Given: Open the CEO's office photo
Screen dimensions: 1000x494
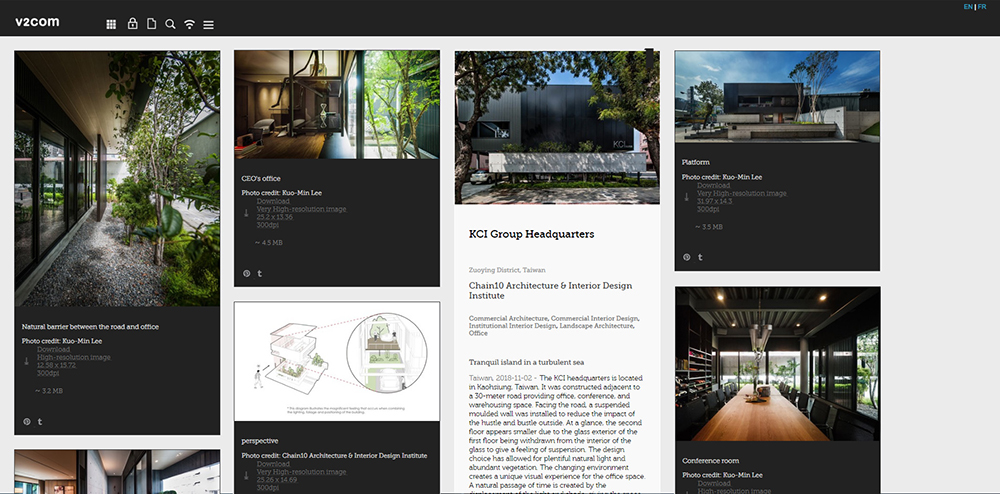Looking at the screenshot, I should 337,105.
